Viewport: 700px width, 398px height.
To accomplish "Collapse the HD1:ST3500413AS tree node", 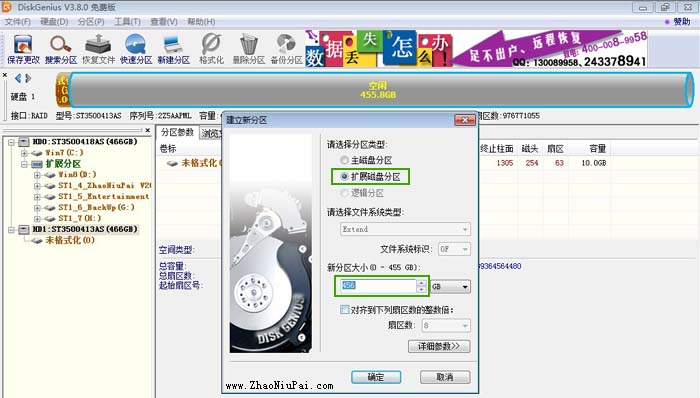I will [11, 229].
